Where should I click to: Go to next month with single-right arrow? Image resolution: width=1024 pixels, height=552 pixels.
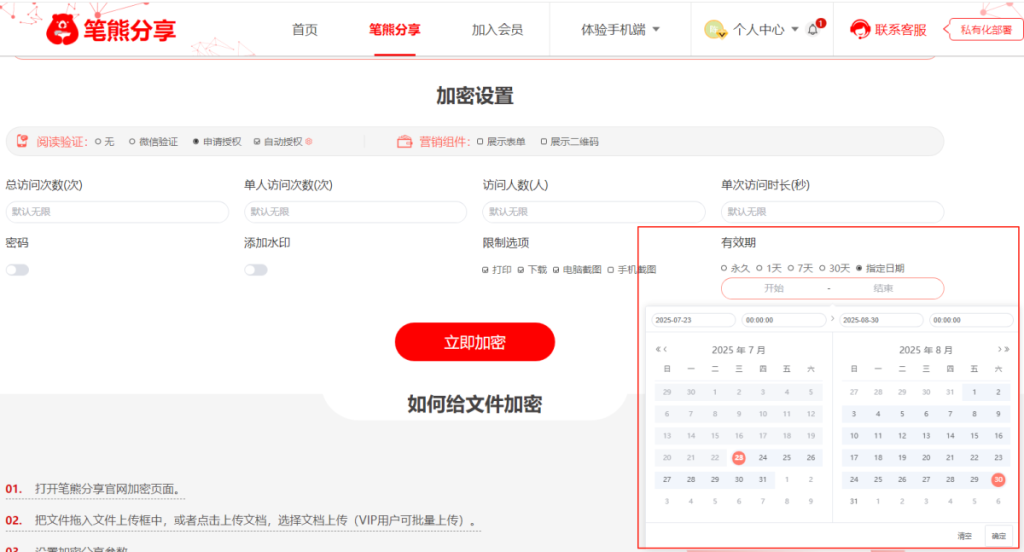click(999, 349)
